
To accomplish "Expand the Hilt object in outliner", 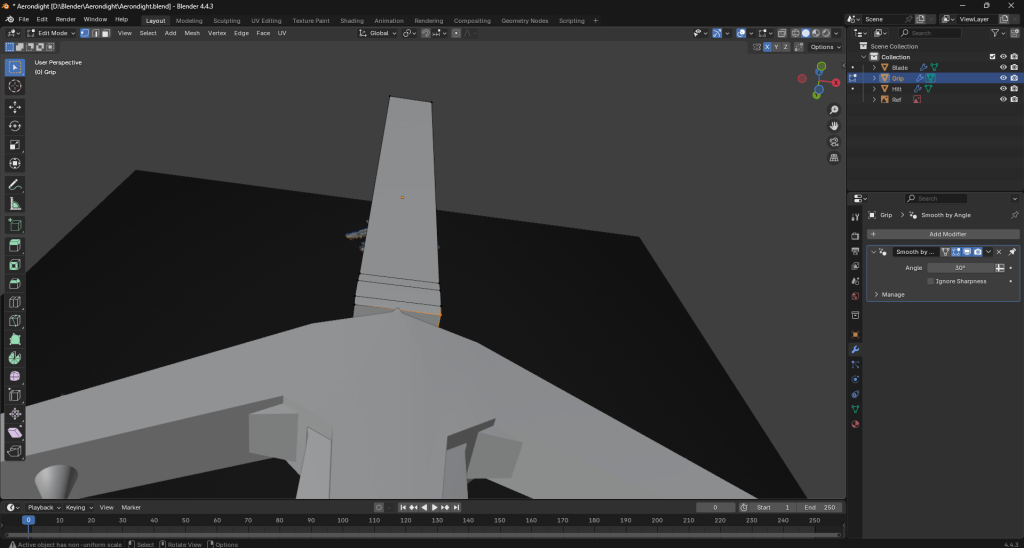I will click(873, 89).
